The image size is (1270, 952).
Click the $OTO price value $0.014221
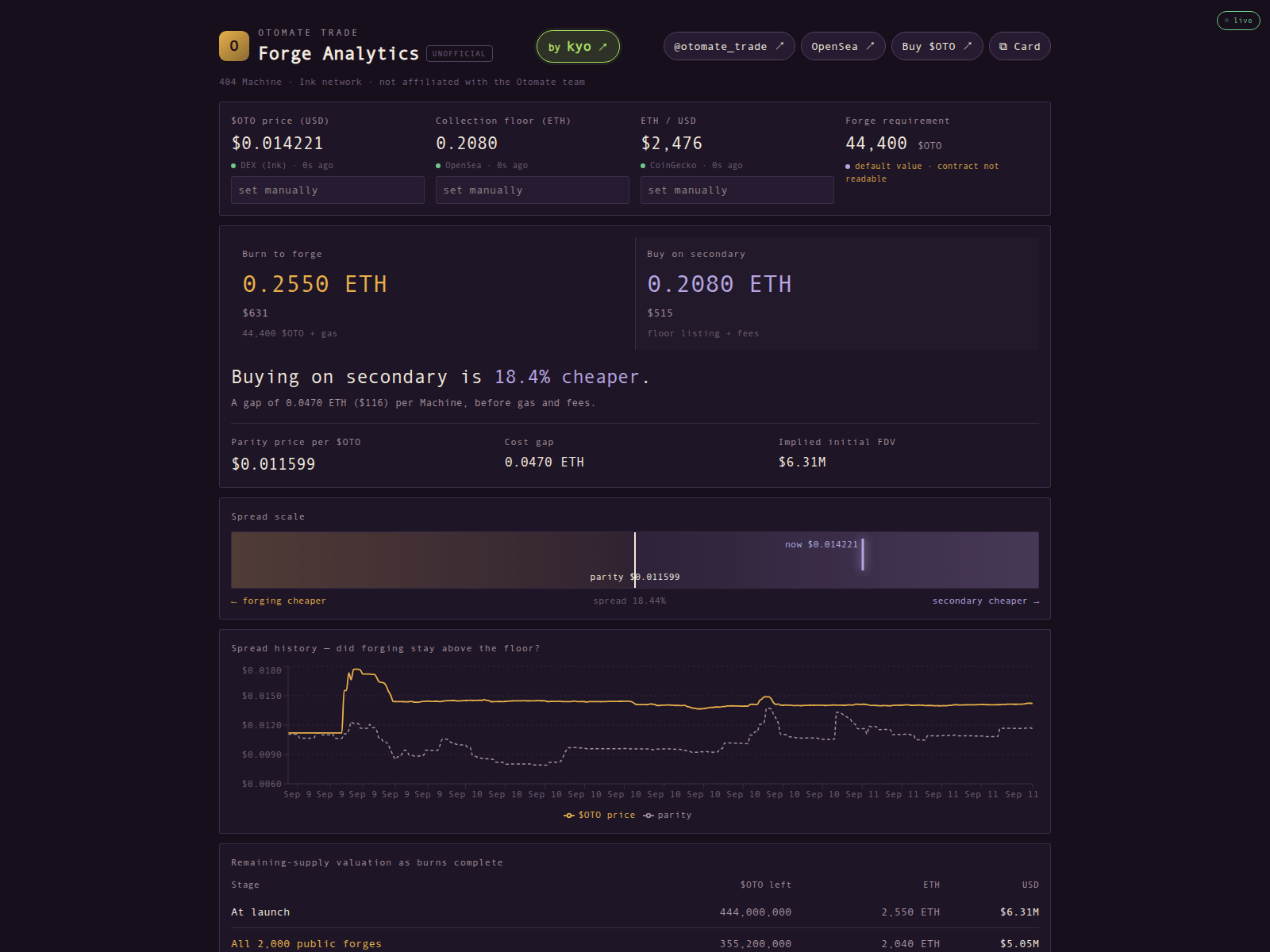[277, 144]
